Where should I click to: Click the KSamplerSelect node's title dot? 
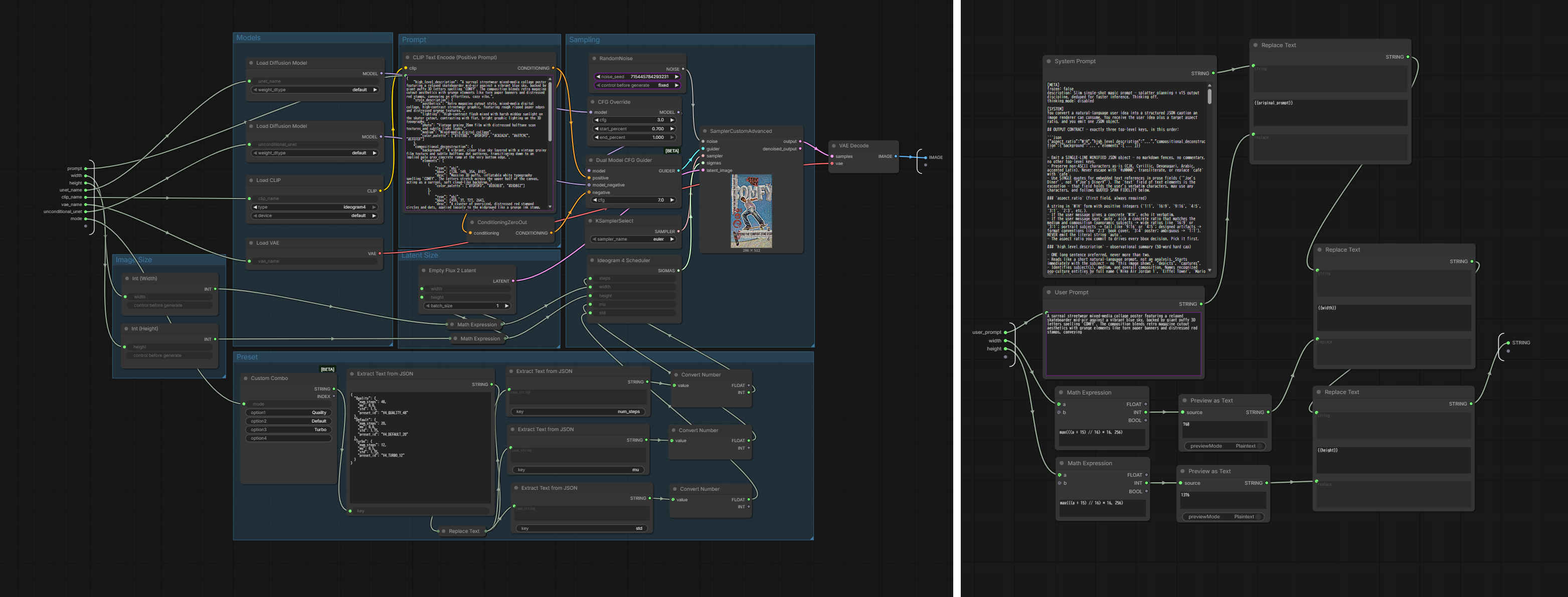click(590, 221)
